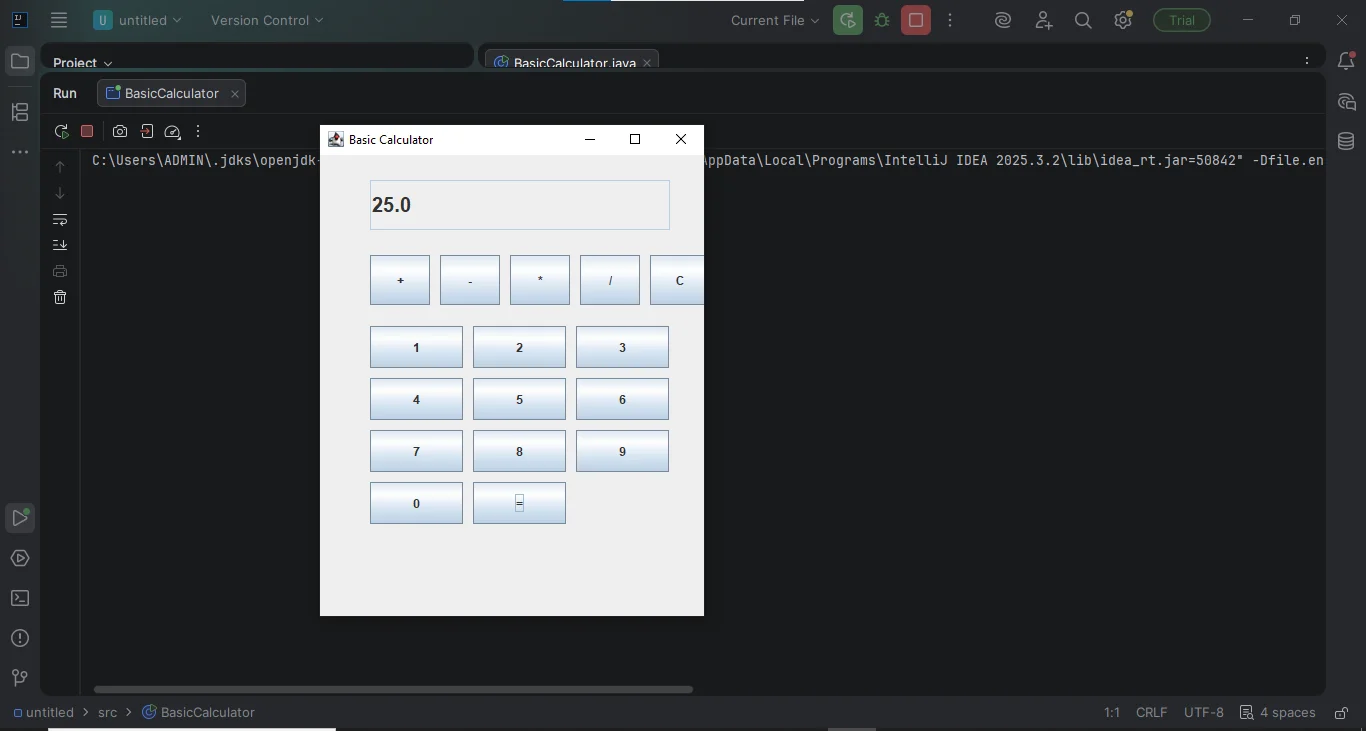The height and width of the screenshot is (731, 1366).
Task: Open the Terminal tool window
Action: click(19, 598)
